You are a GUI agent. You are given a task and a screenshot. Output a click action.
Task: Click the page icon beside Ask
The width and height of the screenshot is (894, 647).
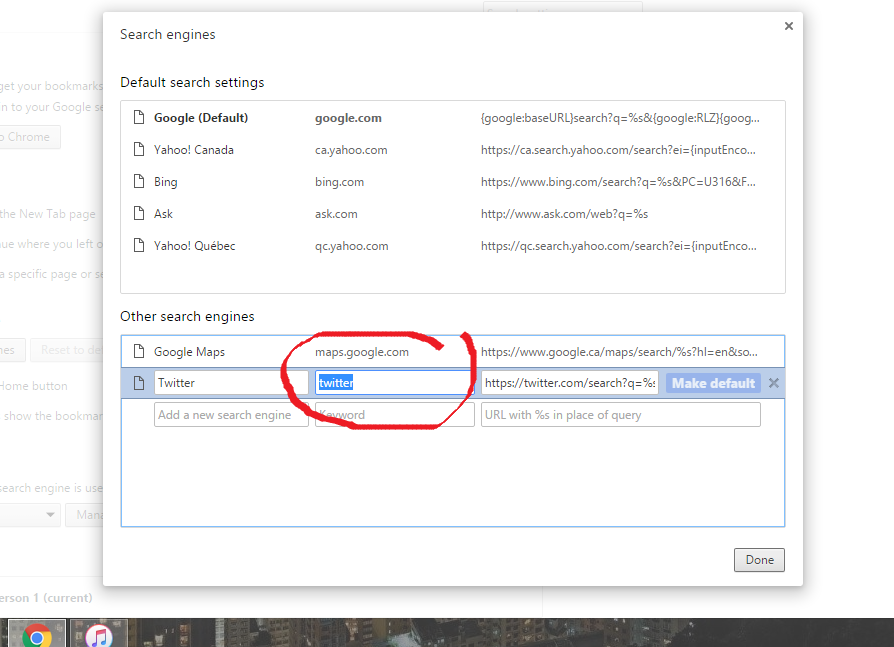point(139,213)
